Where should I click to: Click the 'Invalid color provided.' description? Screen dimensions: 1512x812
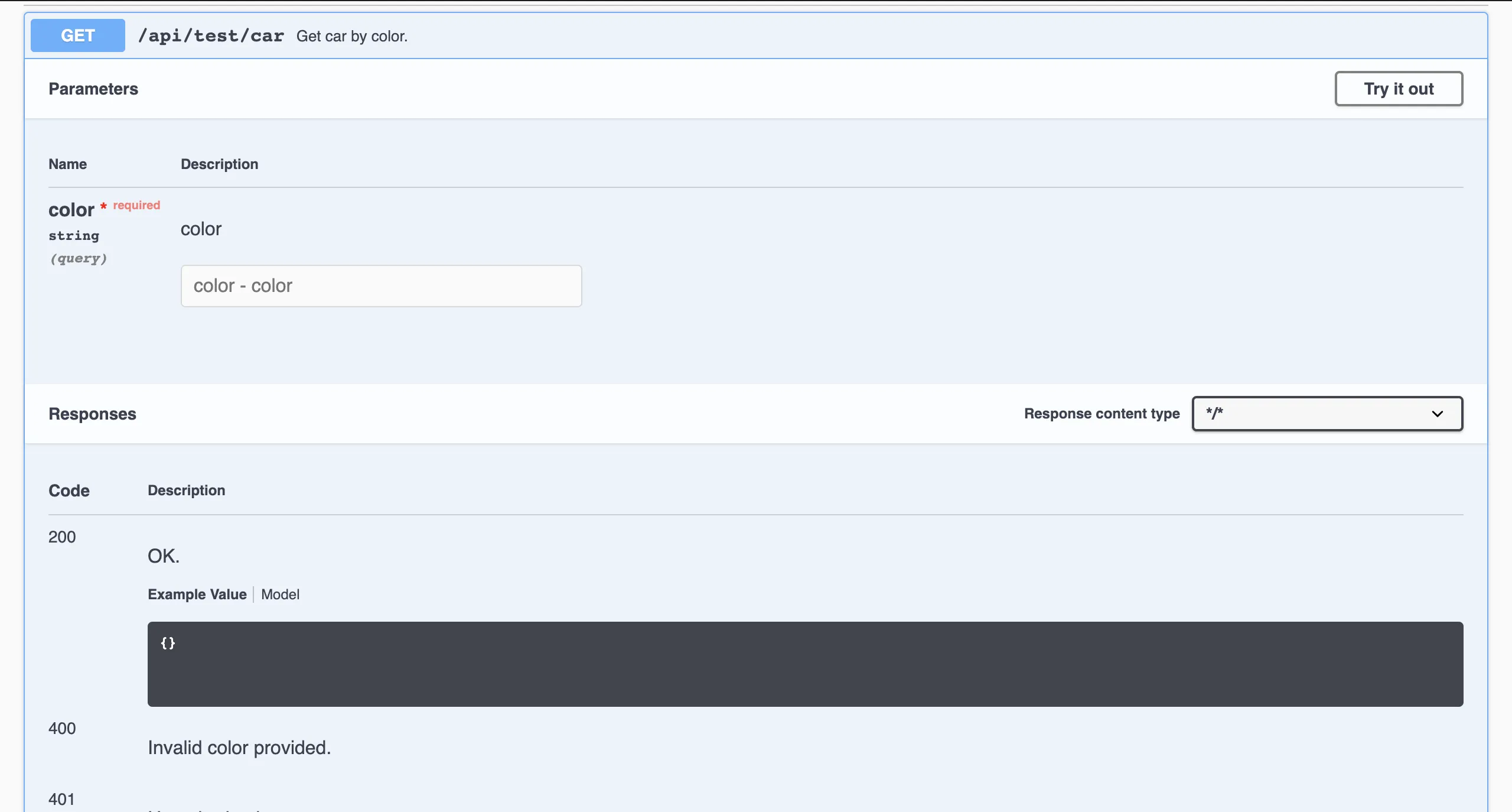239,748
